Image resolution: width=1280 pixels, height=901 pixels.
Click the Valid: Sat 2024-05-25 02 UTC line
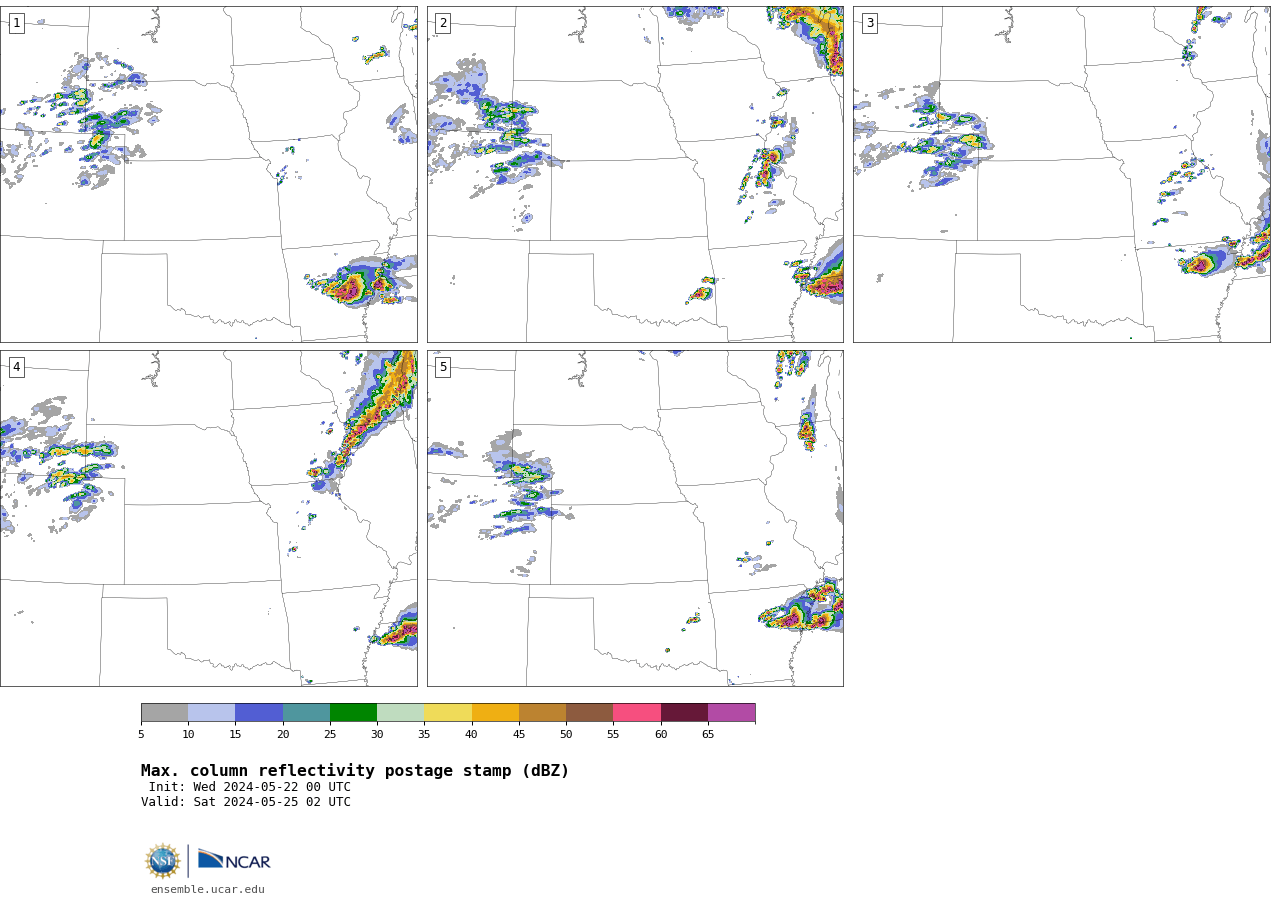coord(246,802)
